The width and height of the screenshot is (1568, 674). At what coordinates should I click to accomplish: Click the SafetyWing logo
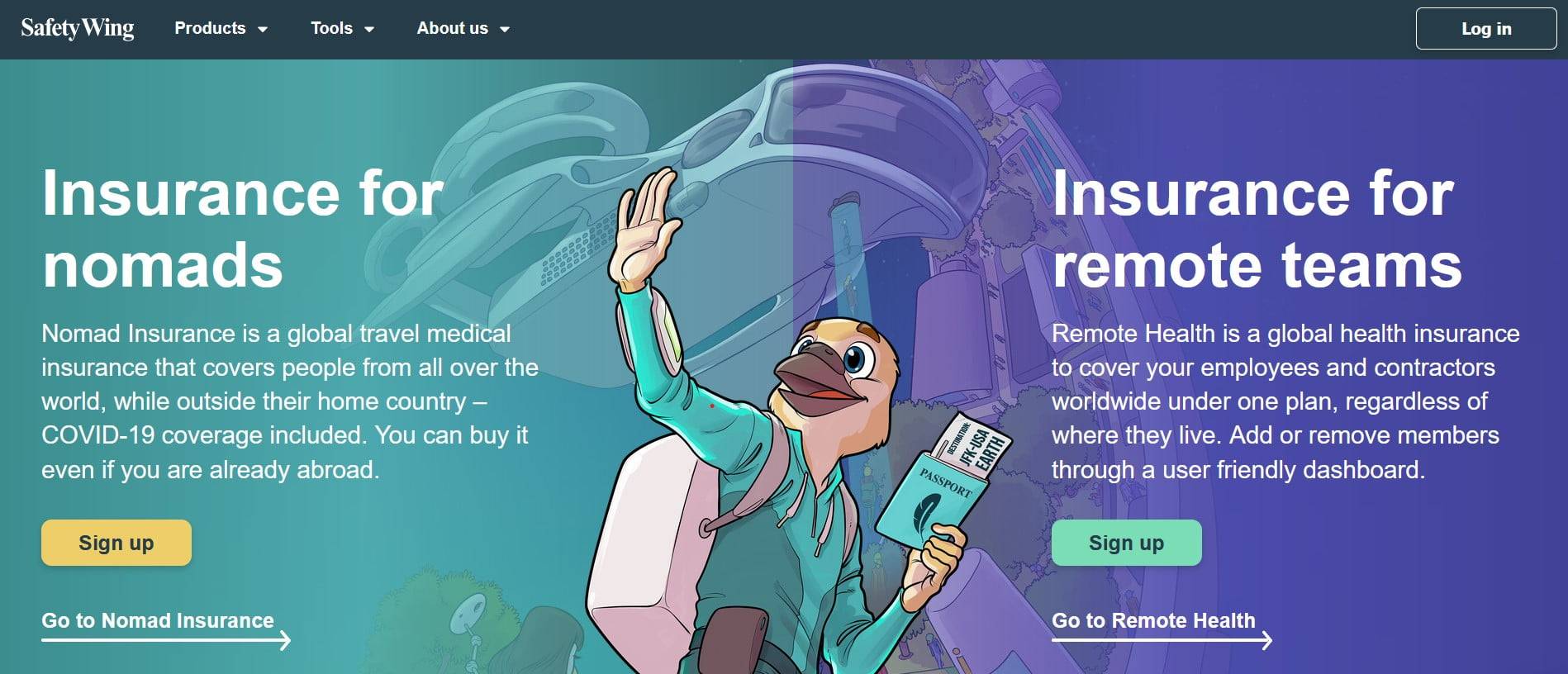point(78,28)
